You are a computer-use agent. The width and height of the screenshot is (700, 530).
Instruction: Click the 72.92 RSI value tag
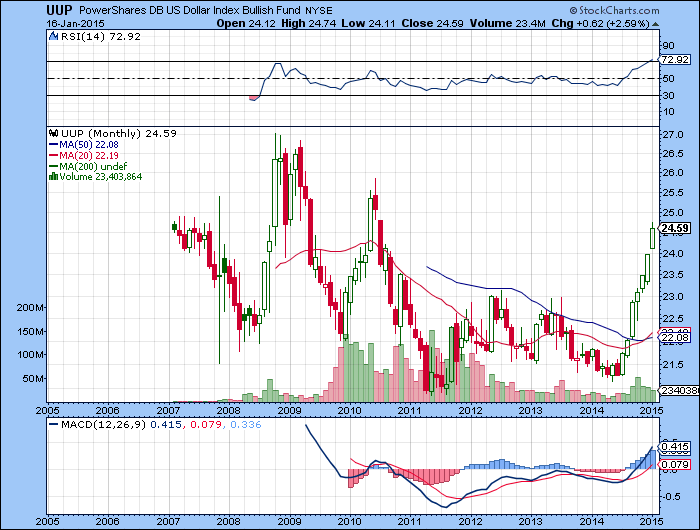click(675, 59)
